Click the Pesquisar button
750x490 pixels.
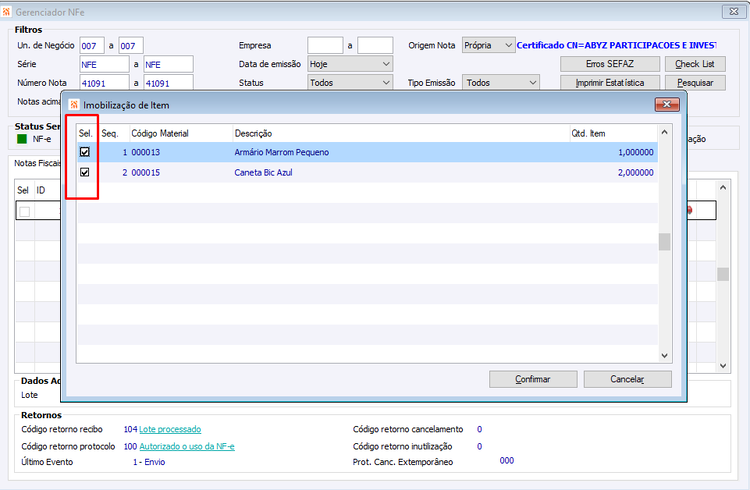695,83
